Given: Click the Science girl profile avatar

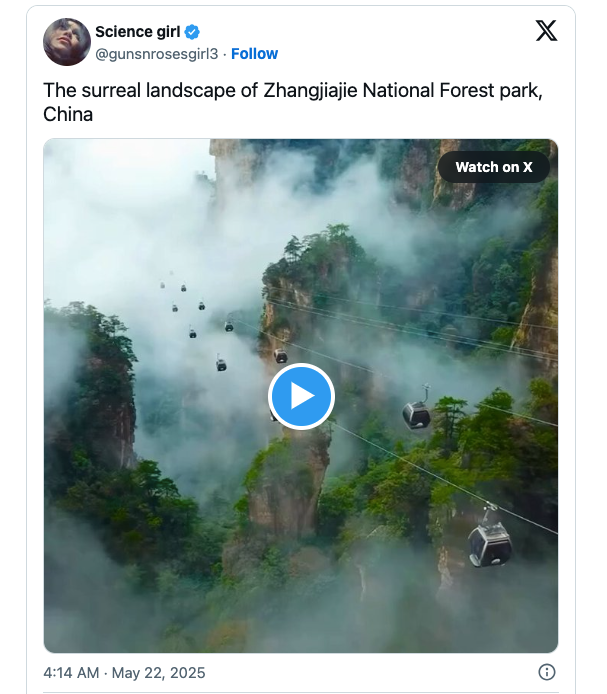Looking at the screenshot, I should pyautogui.click(x=67, y=42).
